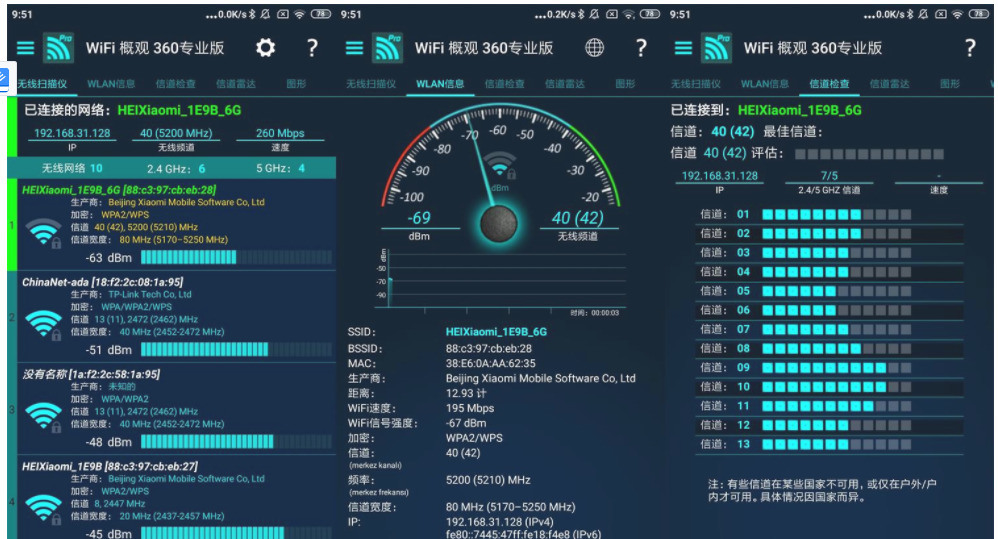Select 没有名称 [1a:f2:2c:58:1a:95] entry title
This screenshot has width=998, height=539.
pyautogui.click(x=91, y=374)
